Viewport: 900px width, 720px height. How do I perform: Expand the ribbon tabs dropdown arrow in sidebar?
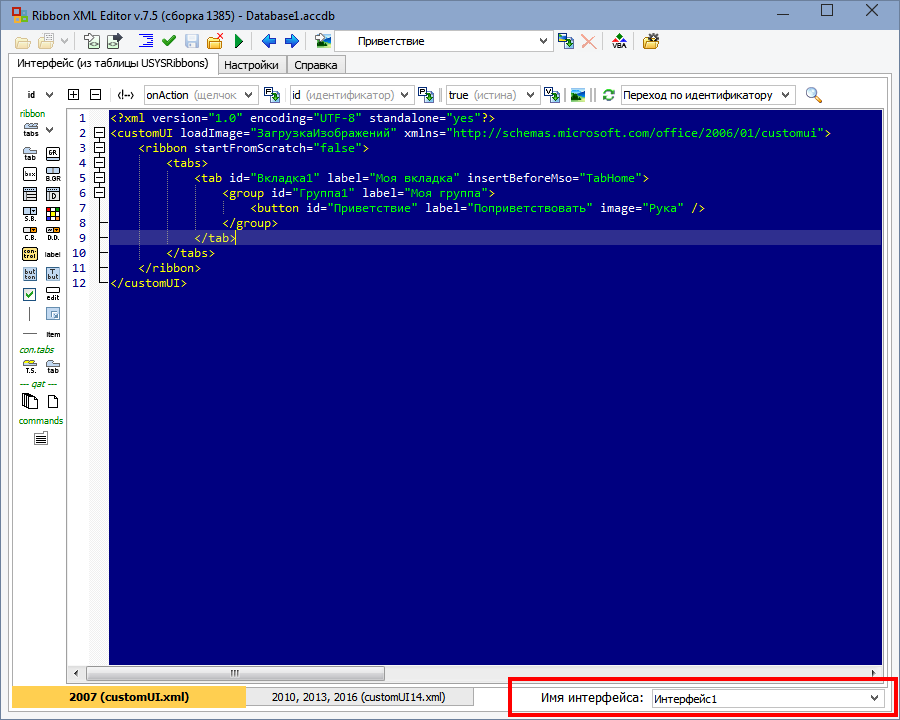50,130
